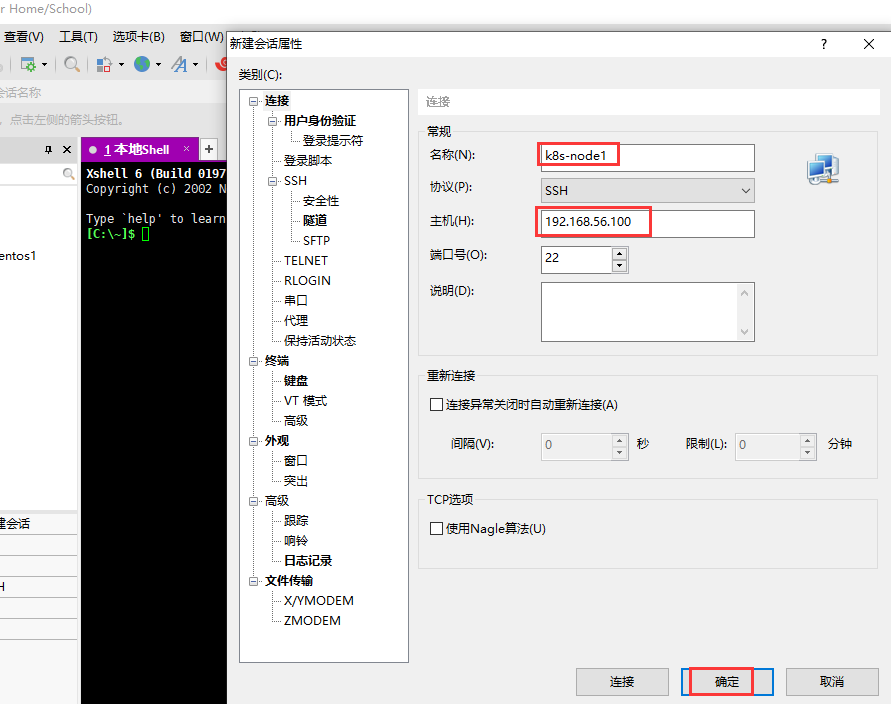Select 代理 in category tree
The width and height of the screenshot is (891, 704).
295,321
